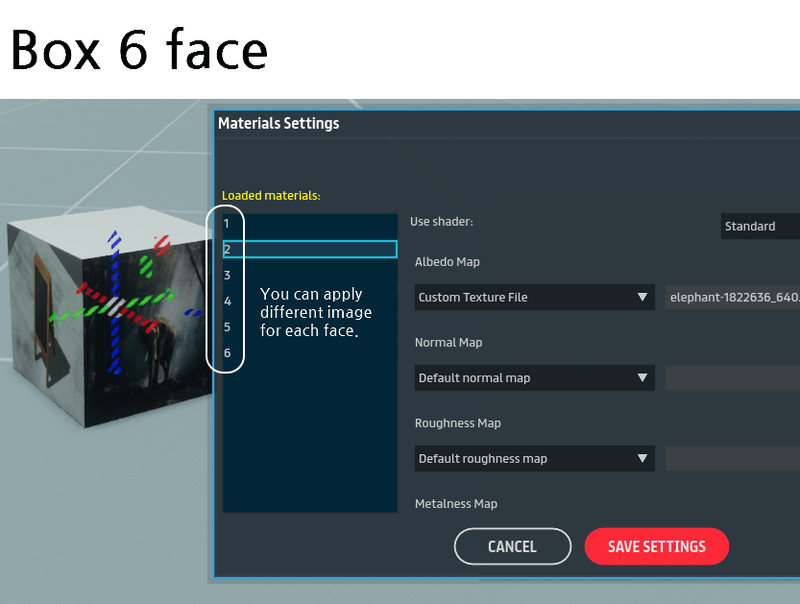This screenshot has width=800, height=604.
Task: Click the white center handle of the transform gizmo
Action: [115, 306]
